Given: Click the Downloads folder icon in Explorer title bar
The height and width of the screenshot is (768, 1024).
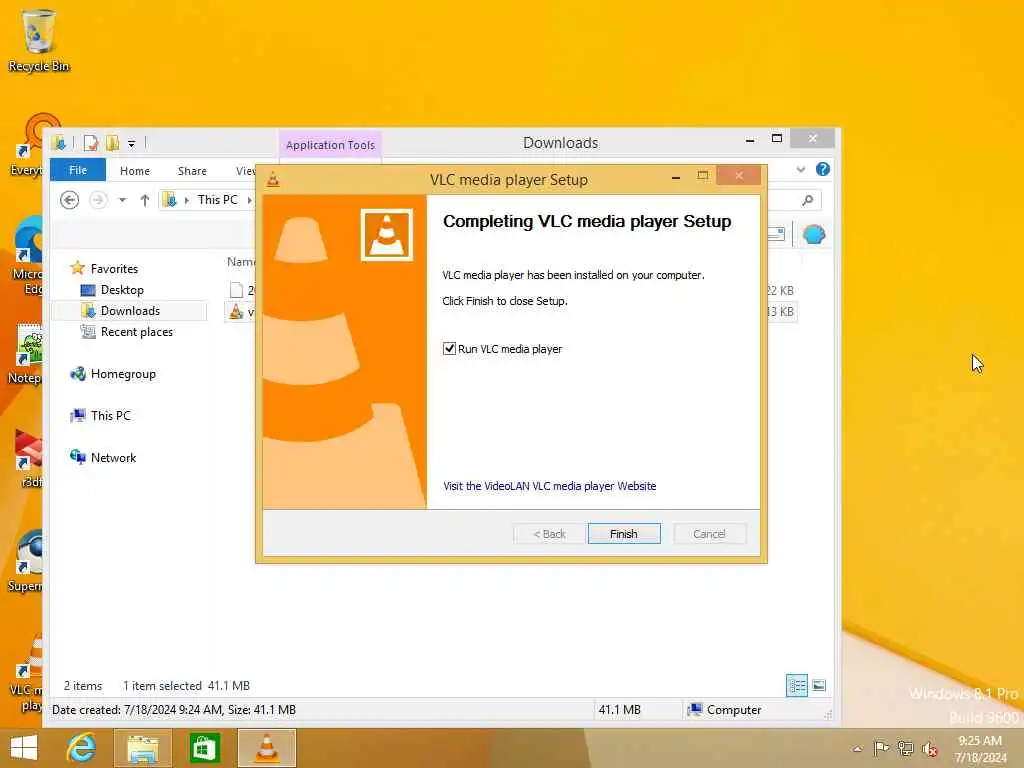Looking at the screenshot, I should pyautogui.click(x=59, y=142).
